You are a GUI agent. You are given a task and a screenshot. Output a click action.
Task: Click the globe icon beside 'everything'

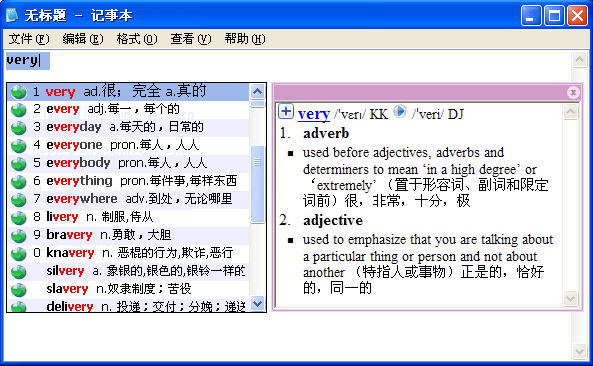coord(18,182)
